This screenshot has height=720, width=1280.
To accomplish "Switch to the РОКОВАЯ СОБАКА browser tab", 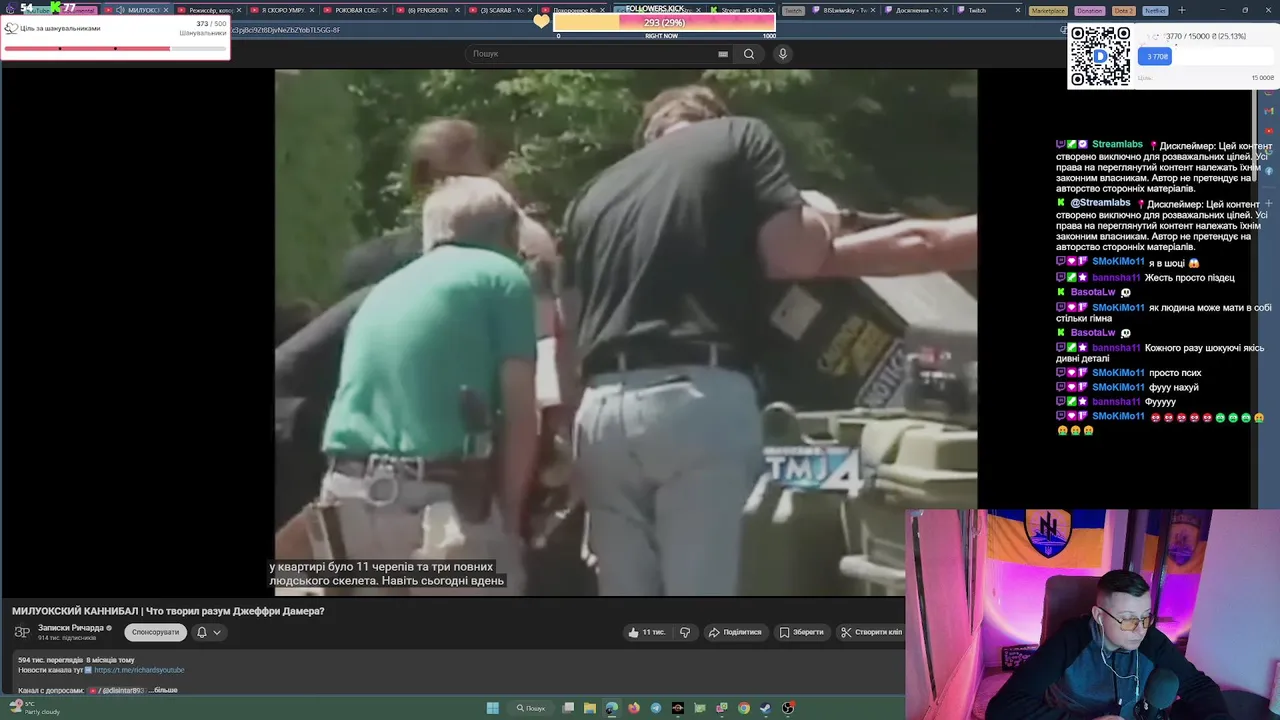I will point(356,10).
